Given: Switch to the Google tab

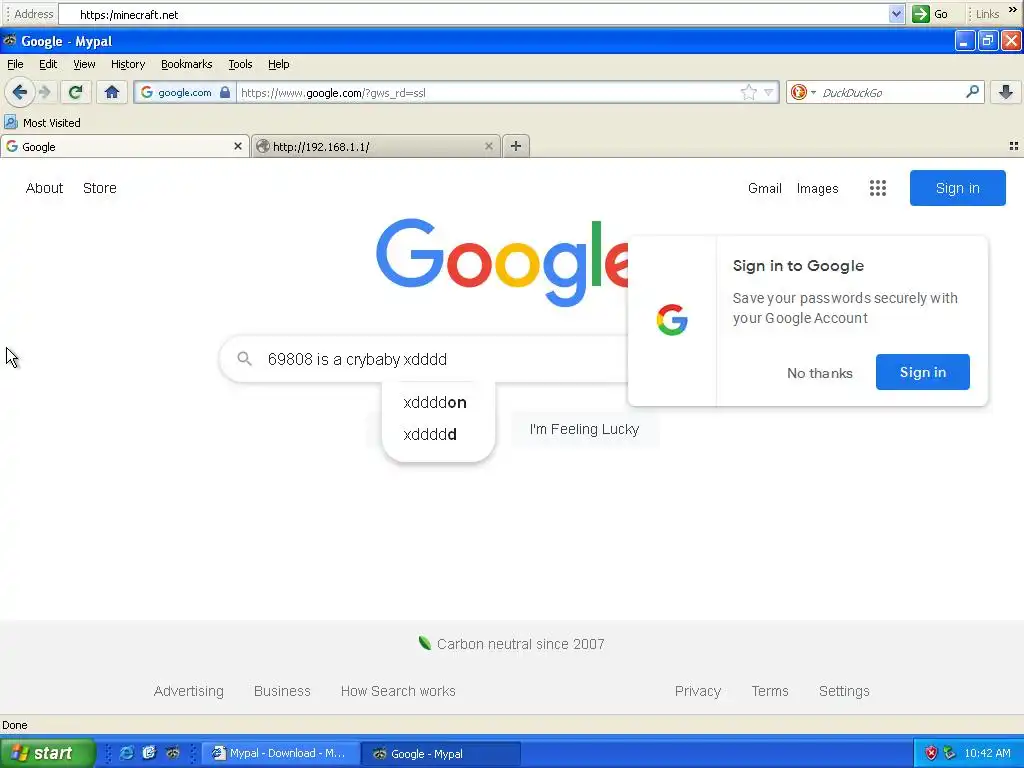Looking at the screenshot, I should point(124,146).
